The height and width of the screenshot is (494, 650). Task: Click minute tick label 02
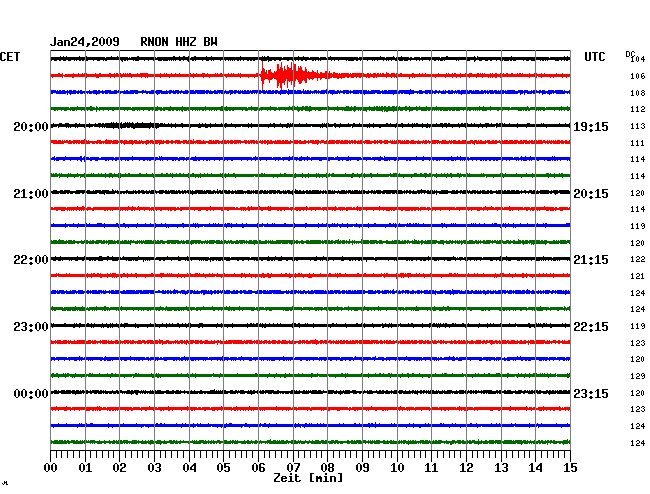point(119,467)
